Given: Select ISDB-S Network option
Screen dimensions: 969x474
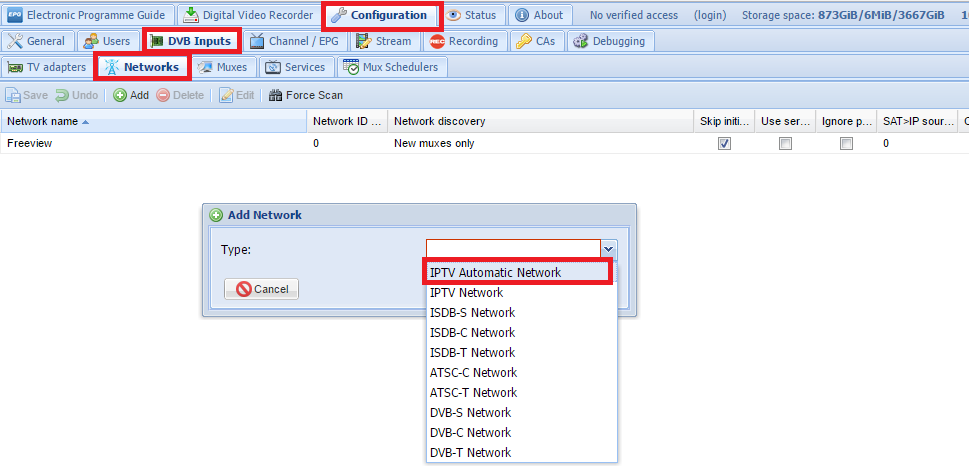Looking at the screenshot, I should pos(522,313).
